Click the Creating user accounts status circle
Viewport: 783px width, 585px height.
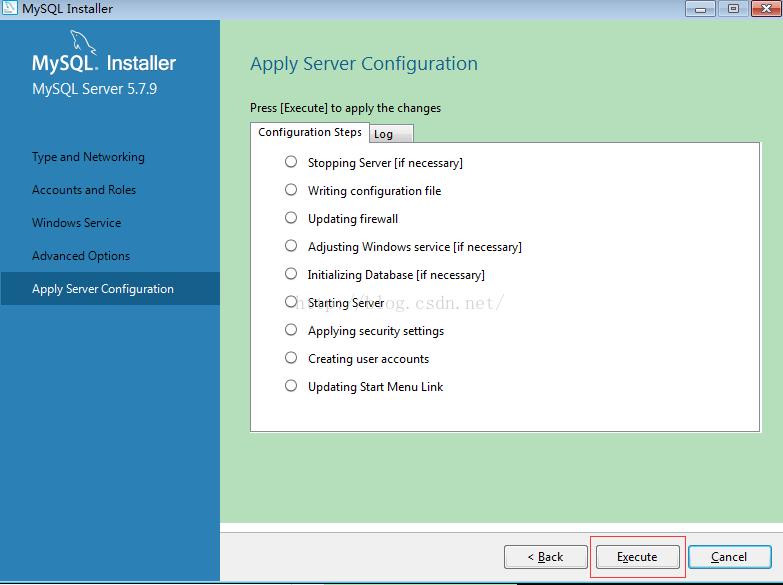291,358
